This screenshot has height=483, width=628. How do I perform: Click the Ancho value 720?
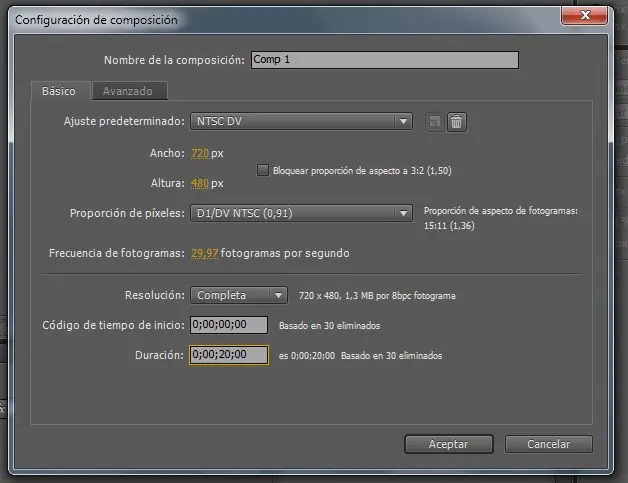tap(200, 153)
